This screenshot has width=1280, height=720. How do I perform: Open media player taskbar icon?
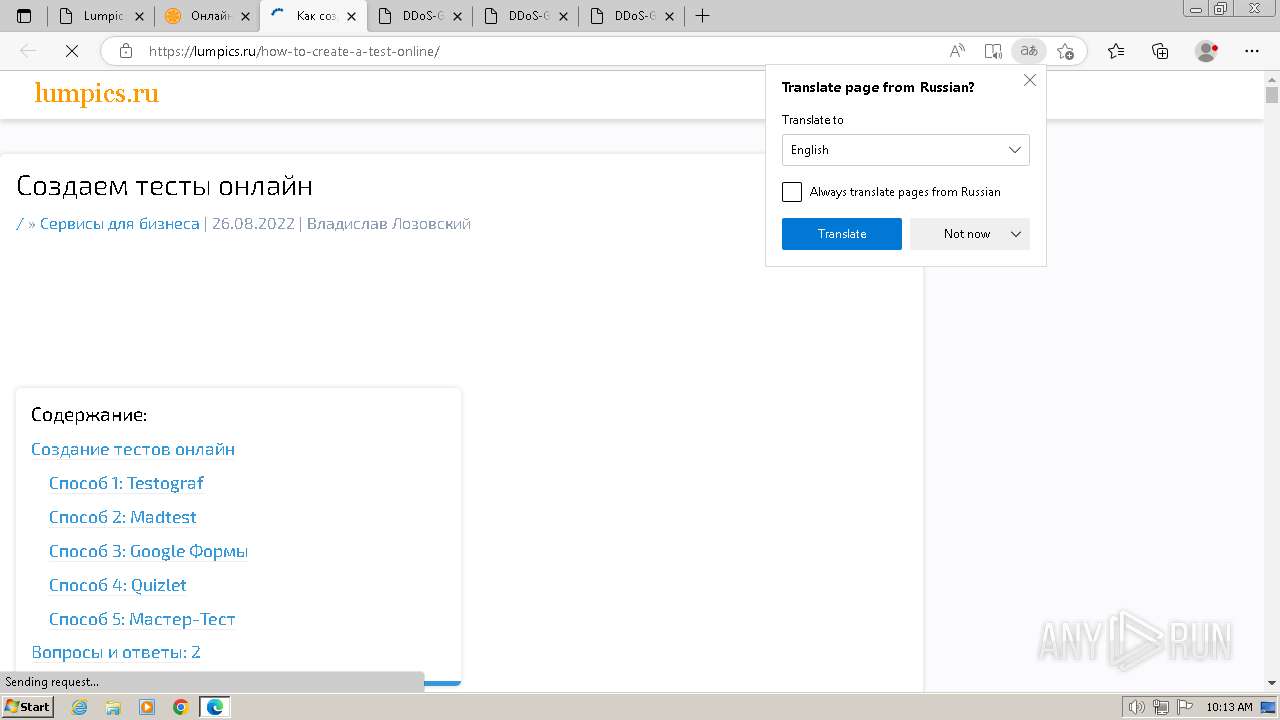(x=147, y=707)
